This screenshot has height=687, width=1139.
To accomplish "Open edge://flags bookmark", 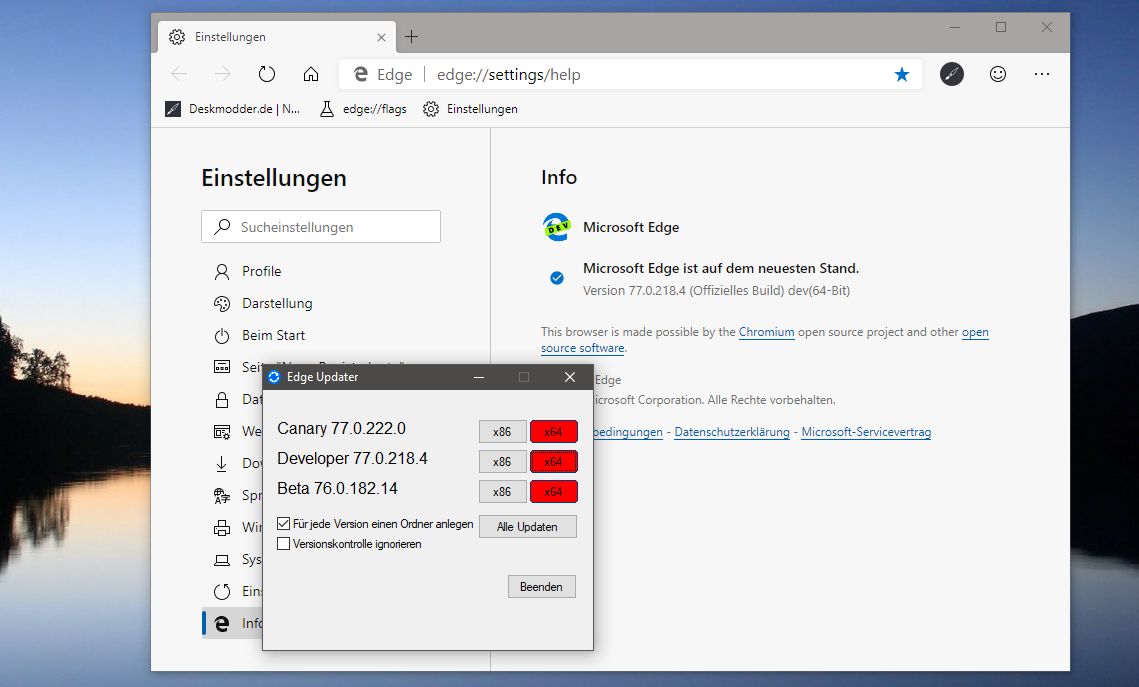I will [x=363, y=109].
